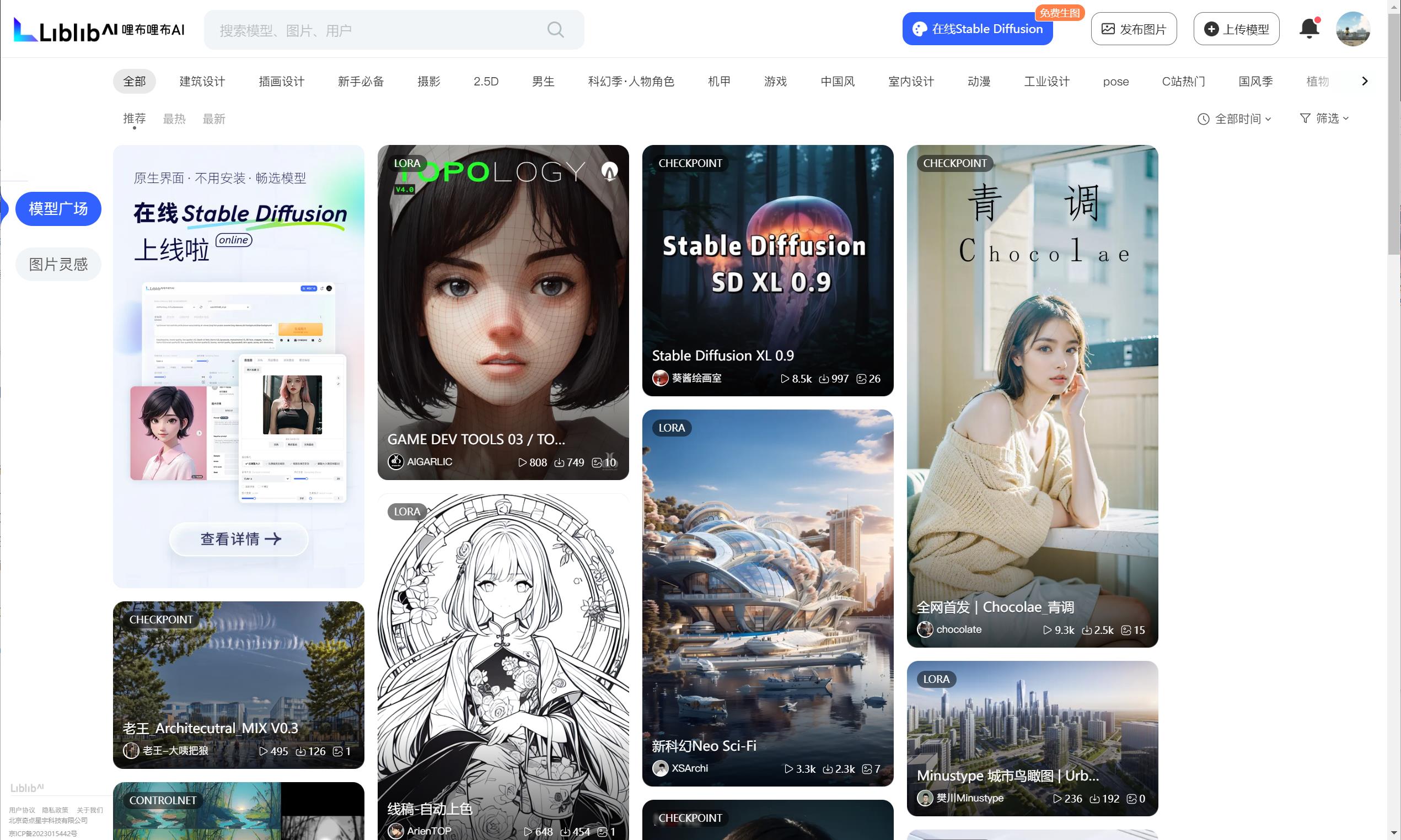Select the 机甲 category tab
Viewport: 1401px width, 840px height.
coord(720,82)
